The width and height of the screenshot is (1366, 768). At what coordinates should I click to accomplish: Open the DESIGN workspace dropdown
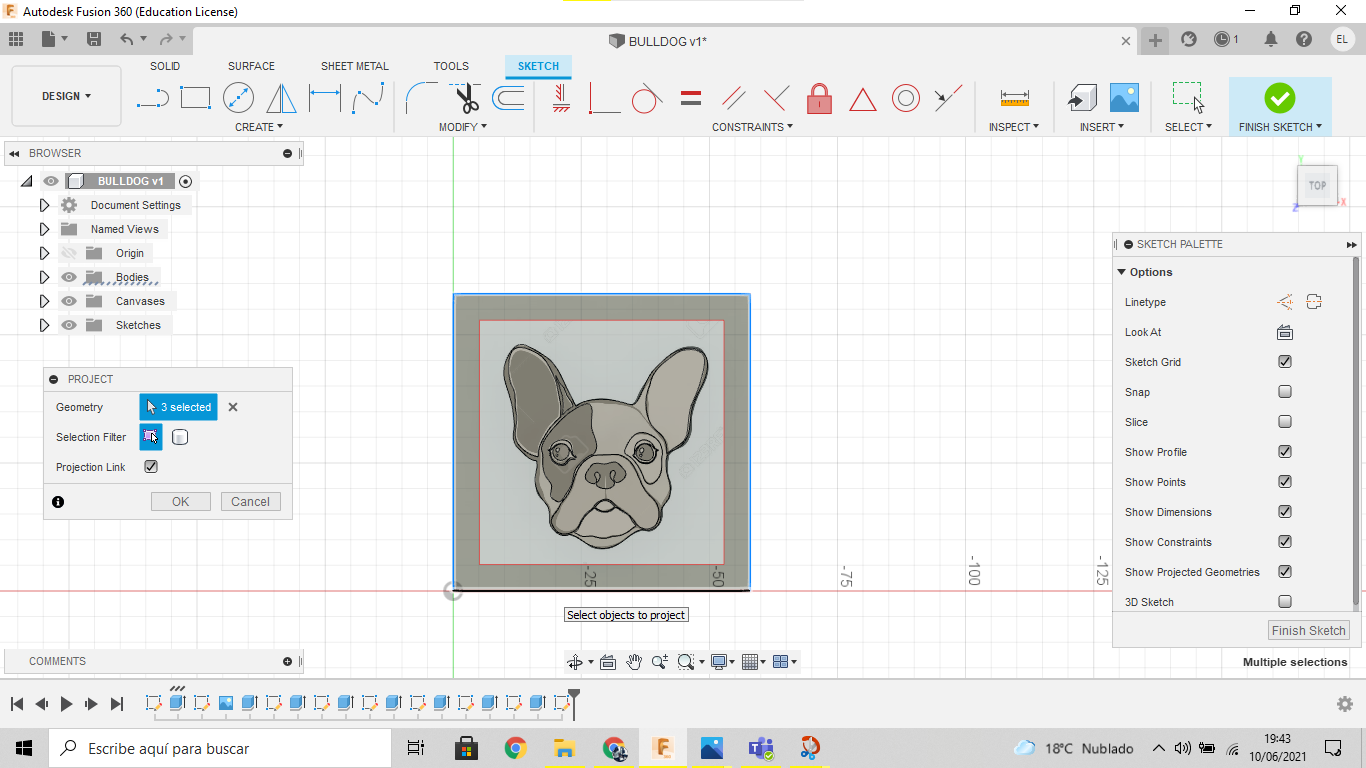66,96
